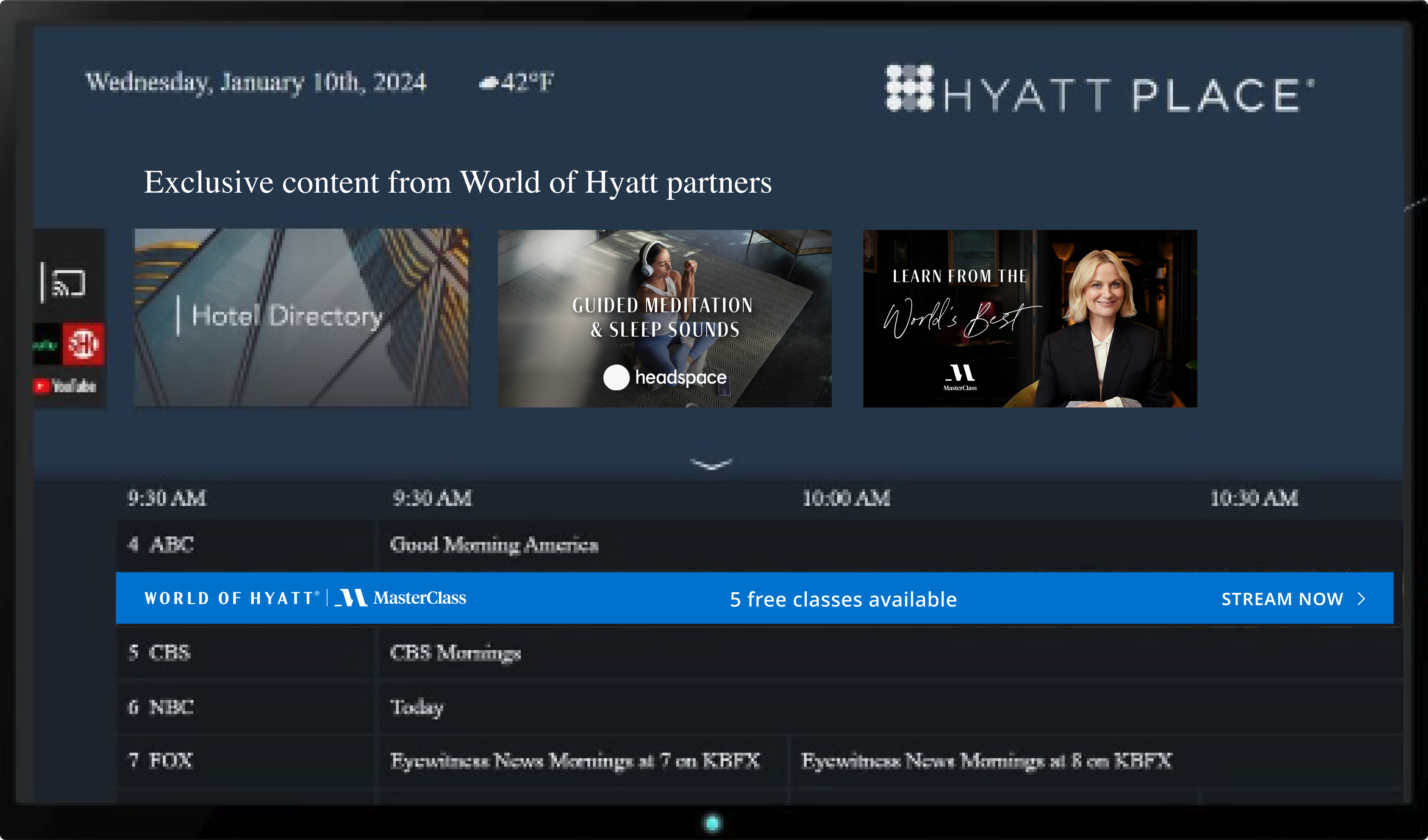Select channel 5 CBS
Screen dimensions: 1428x840
[245, 652]
